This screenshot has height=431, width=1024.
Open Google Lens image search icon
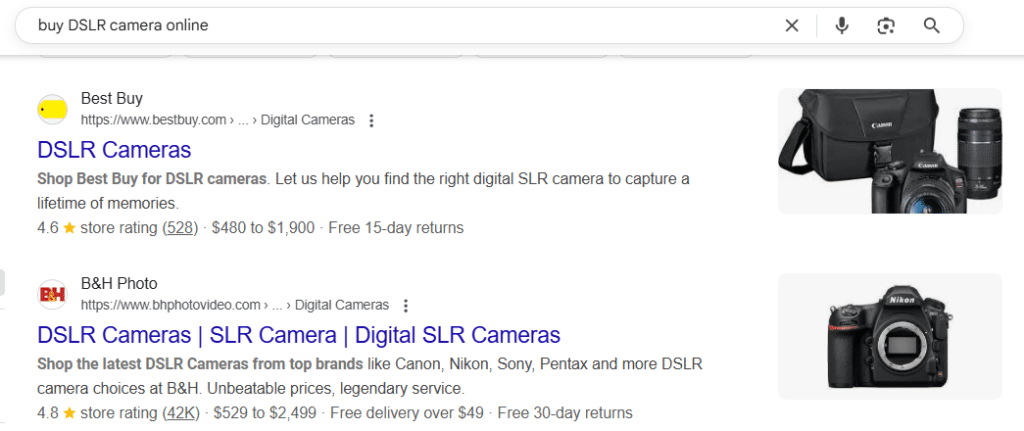tap(886, 26)
